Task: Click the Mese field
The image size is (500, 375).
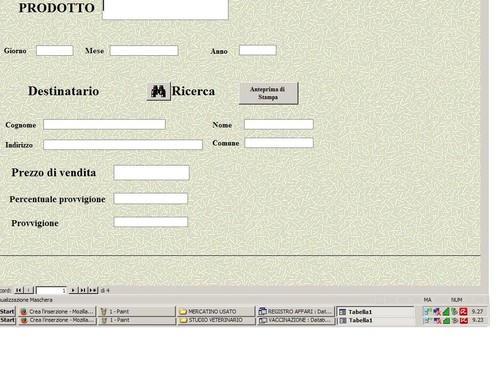Action: point(144,51)
